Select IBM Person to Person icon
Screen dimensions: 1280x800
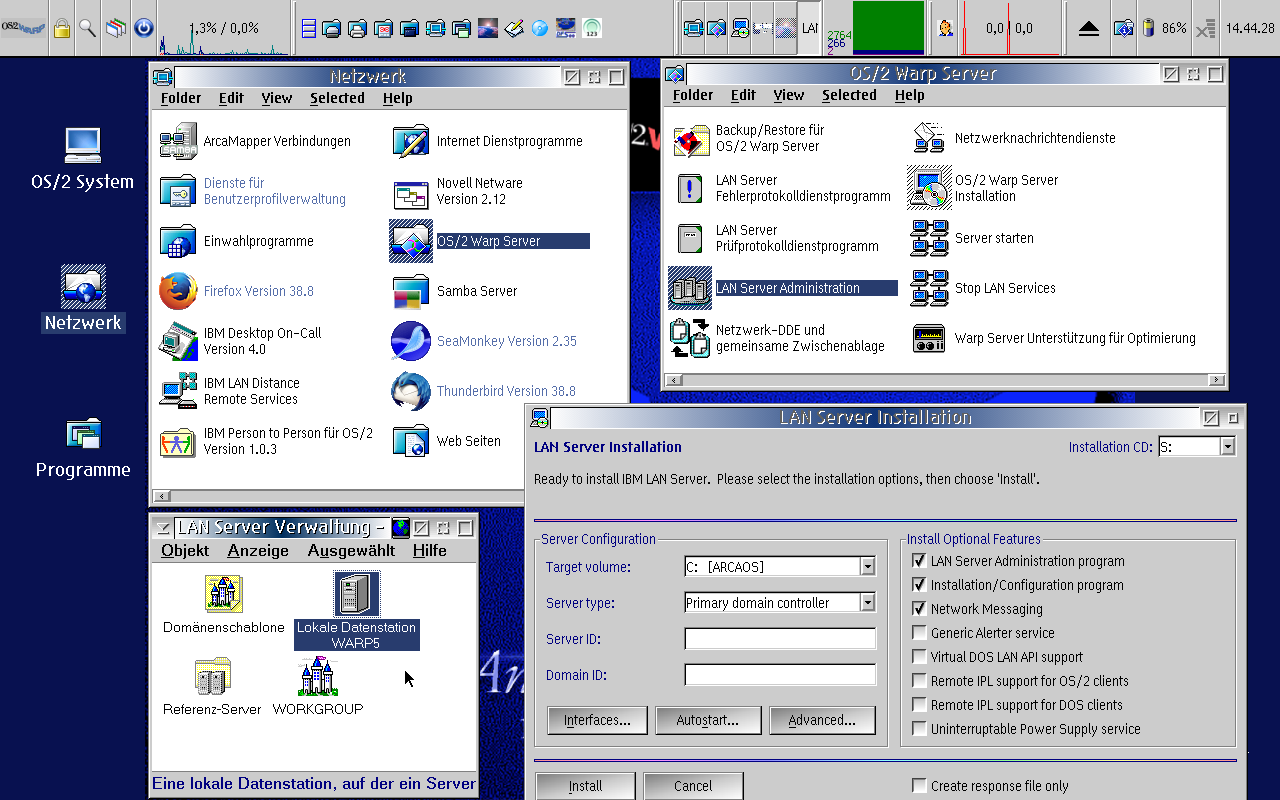179,441
